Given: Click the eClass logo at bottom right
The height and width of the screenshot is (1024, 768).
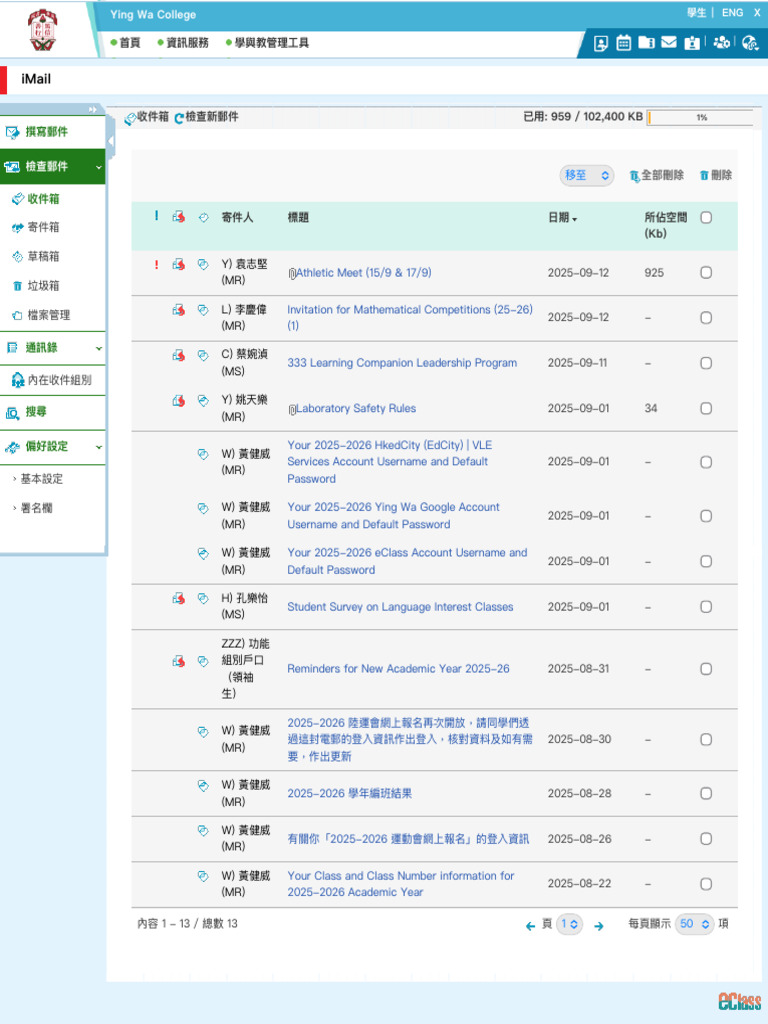Looking at the screenshot, I should coord(739,1001).
